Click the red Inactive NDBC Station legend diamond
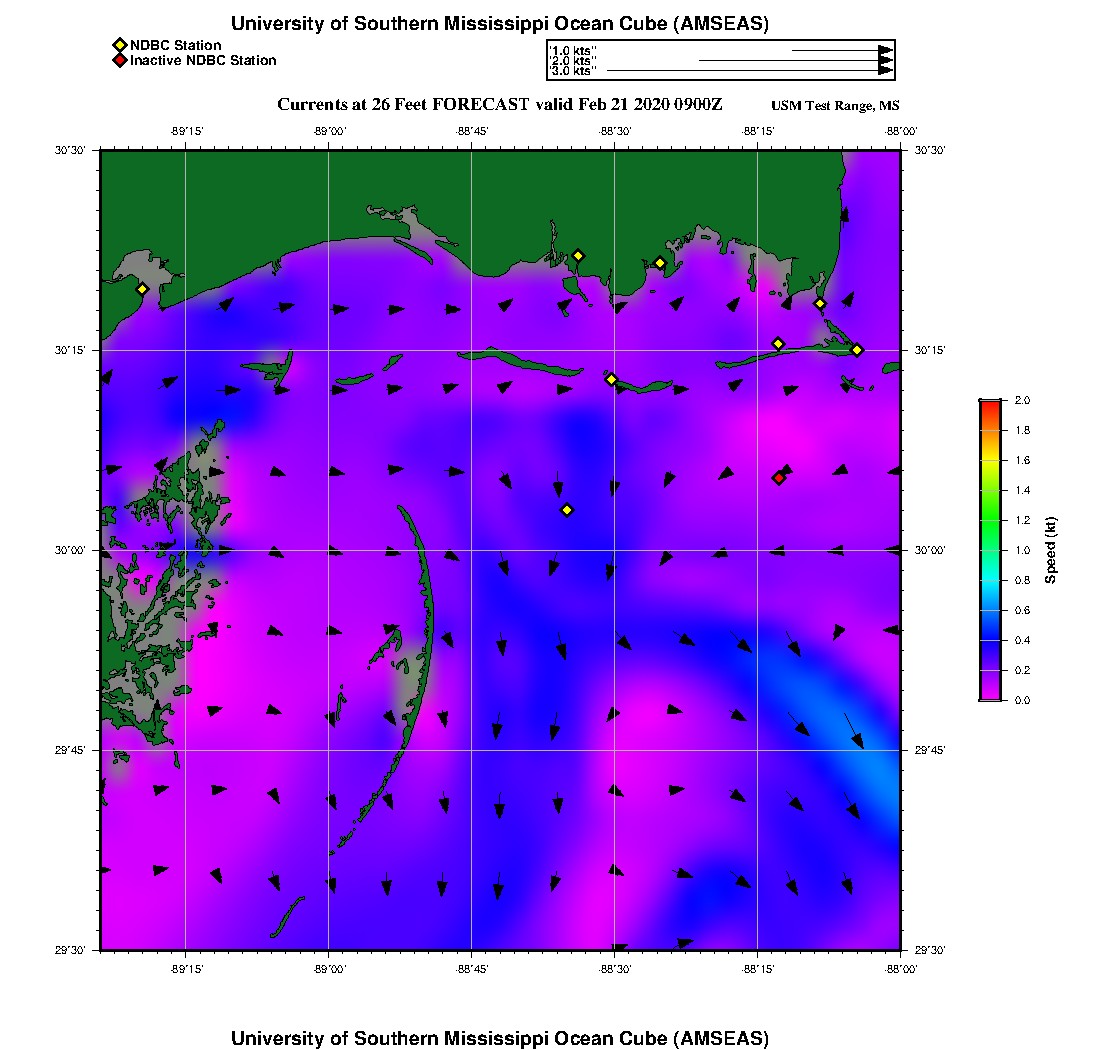This screenshot has height=1050, width=1100. pyautogui.click(x=119, y=61)
